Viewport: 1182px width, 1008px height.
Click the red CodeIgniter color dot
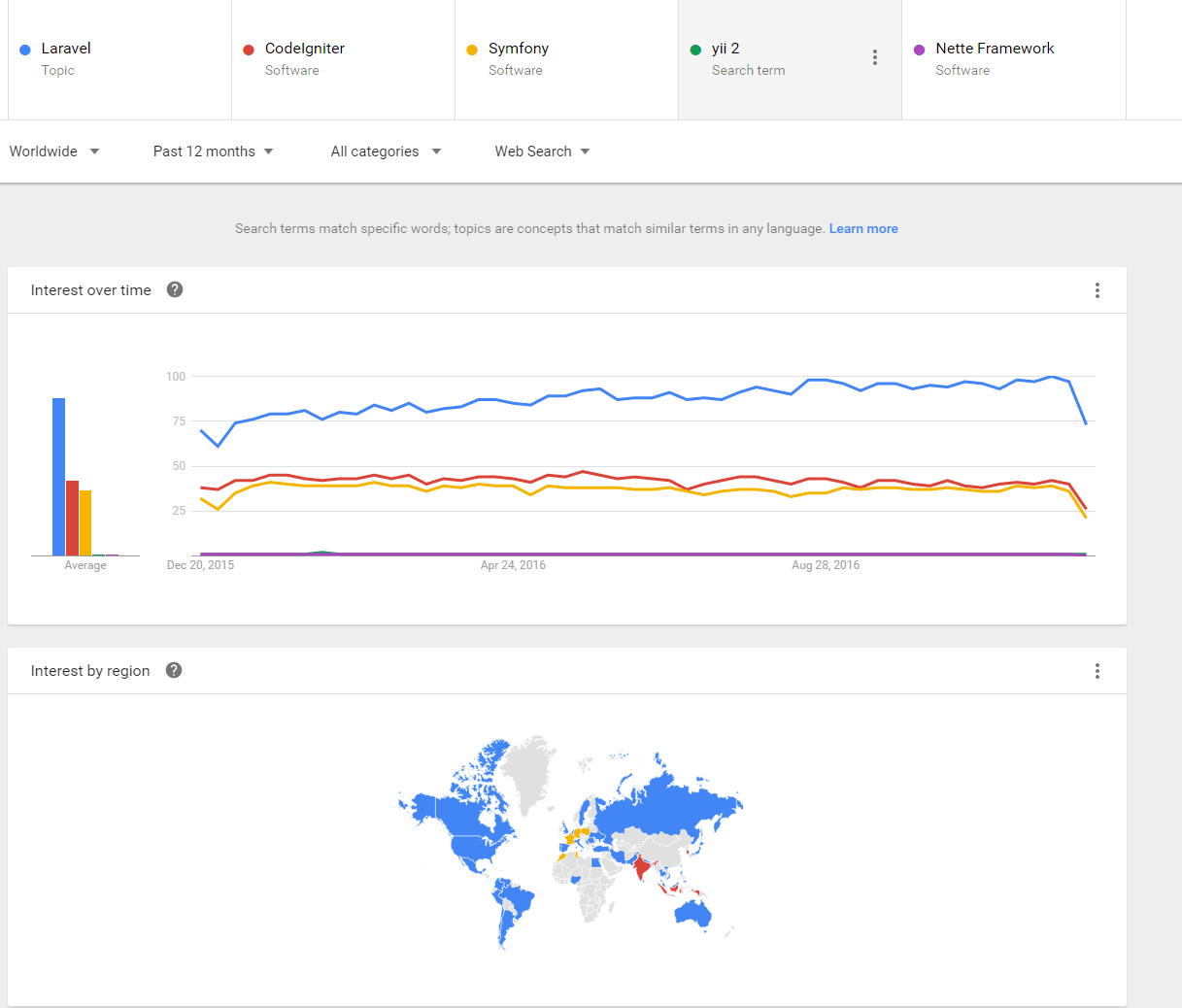coord(249,50)
